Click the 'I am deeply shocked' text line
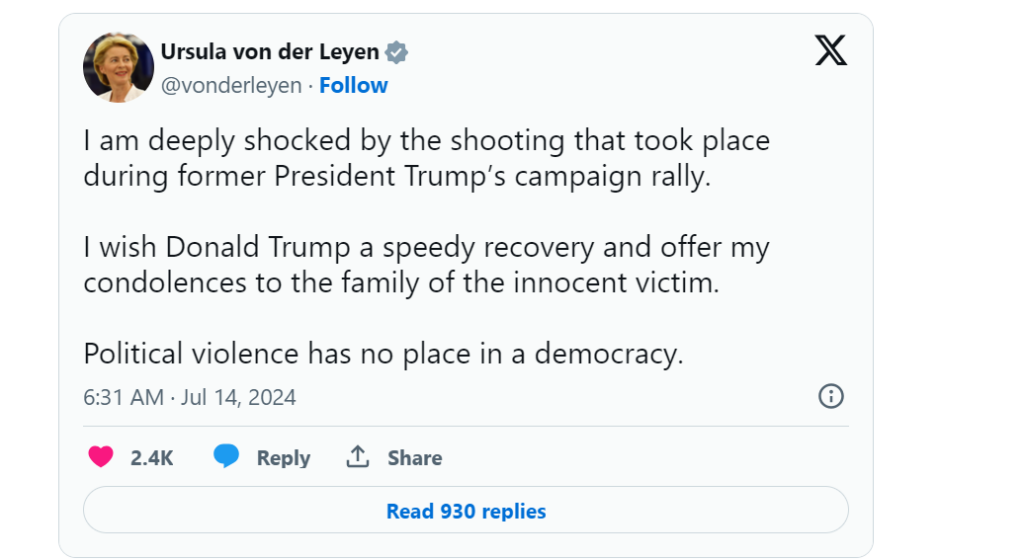Viewport: 1024px width, 560px height. tap(426, 141)
